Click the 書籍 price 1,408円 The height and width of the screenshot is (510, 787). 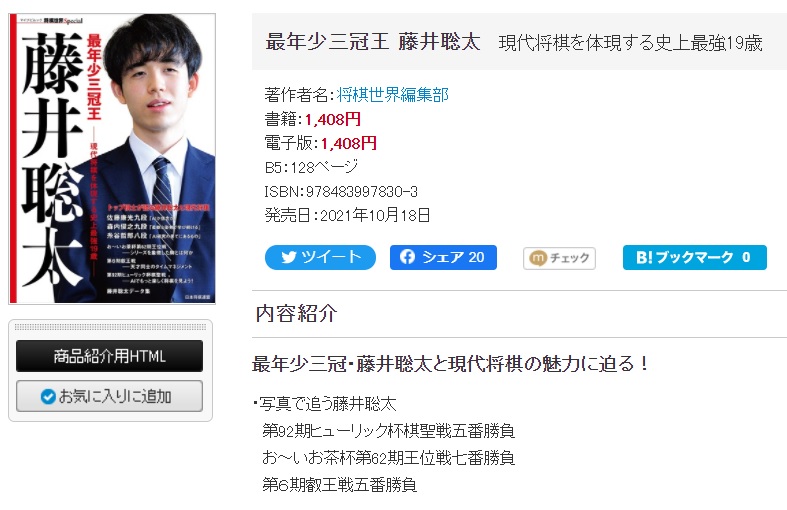pyautogui.click(x=333, y=119)
